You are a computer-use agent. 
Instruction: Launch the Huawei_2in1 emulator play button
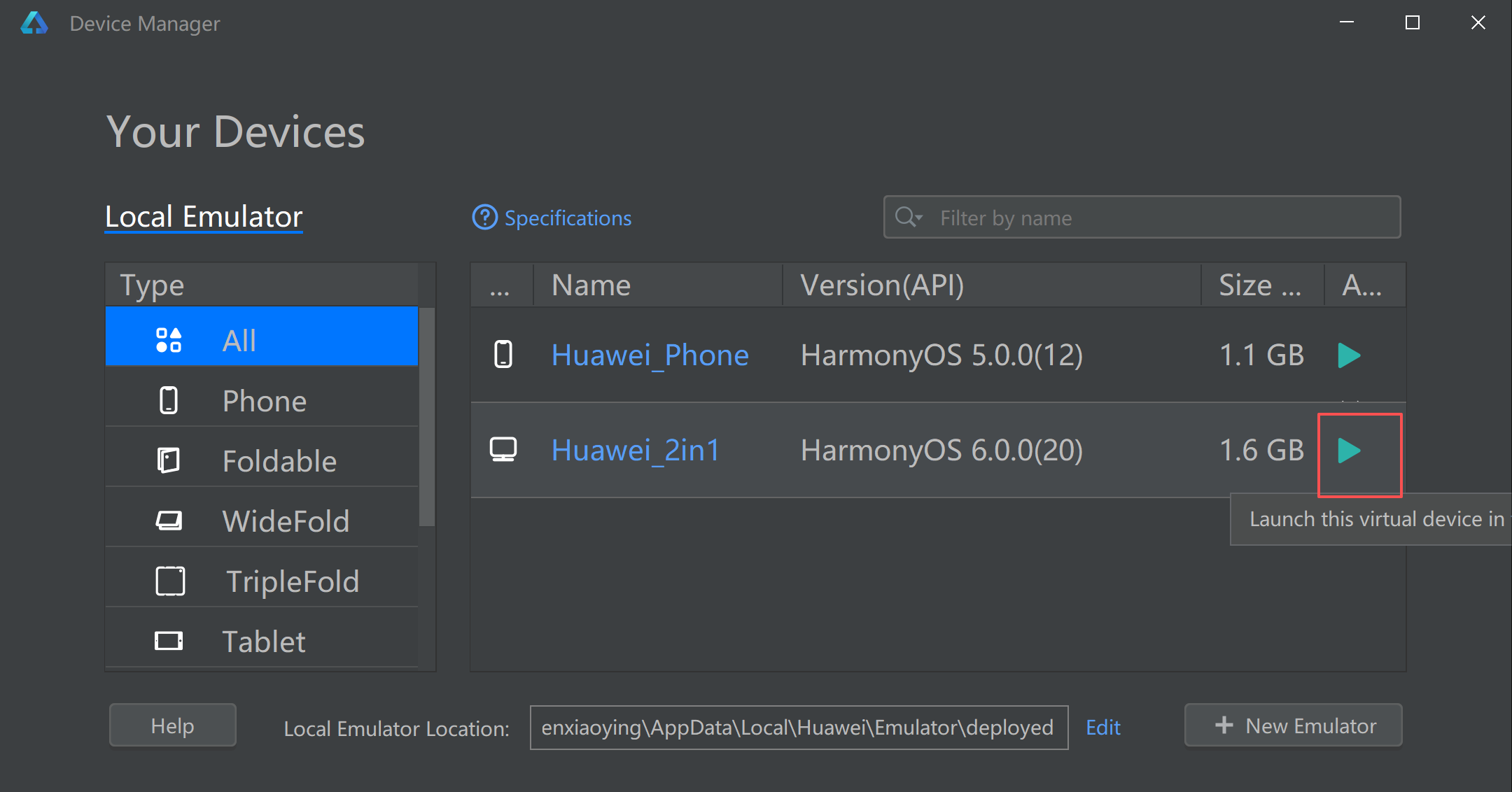(x=1348, y=451)
